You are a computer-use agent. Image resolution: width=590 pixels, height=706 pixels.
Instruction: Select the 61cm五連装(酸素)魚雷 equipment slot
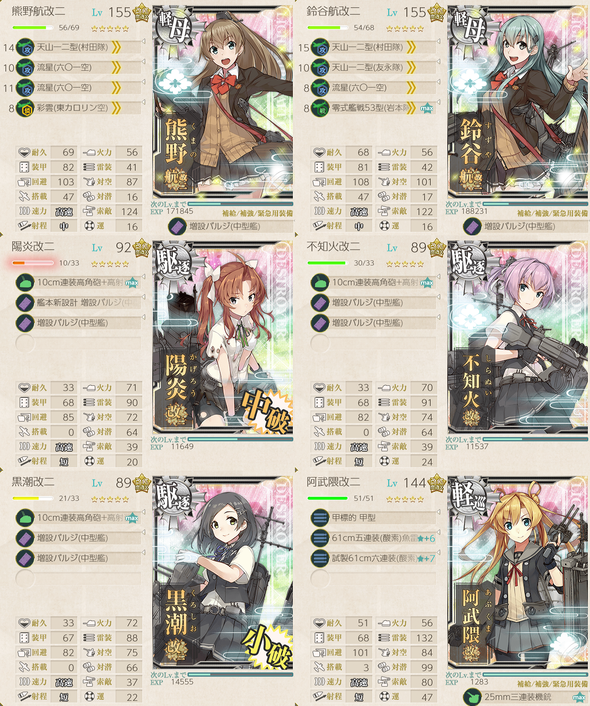click(x=374, y=538)
